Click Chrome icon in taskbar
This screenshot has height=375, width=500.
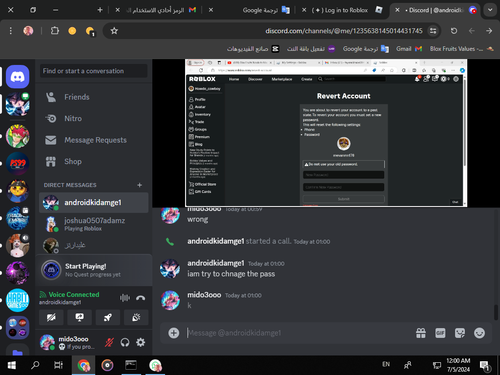(83, 365)
